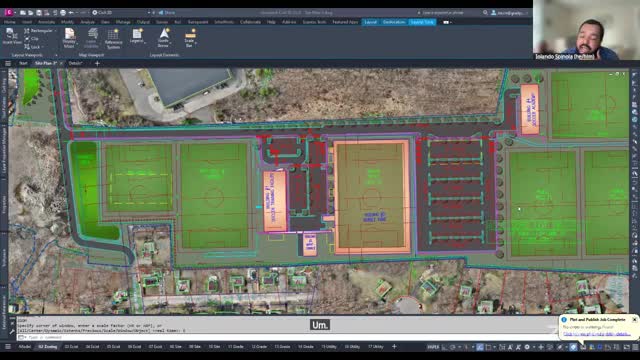Click the command line input field
This screenshot has width=640, height=360.
286,337
